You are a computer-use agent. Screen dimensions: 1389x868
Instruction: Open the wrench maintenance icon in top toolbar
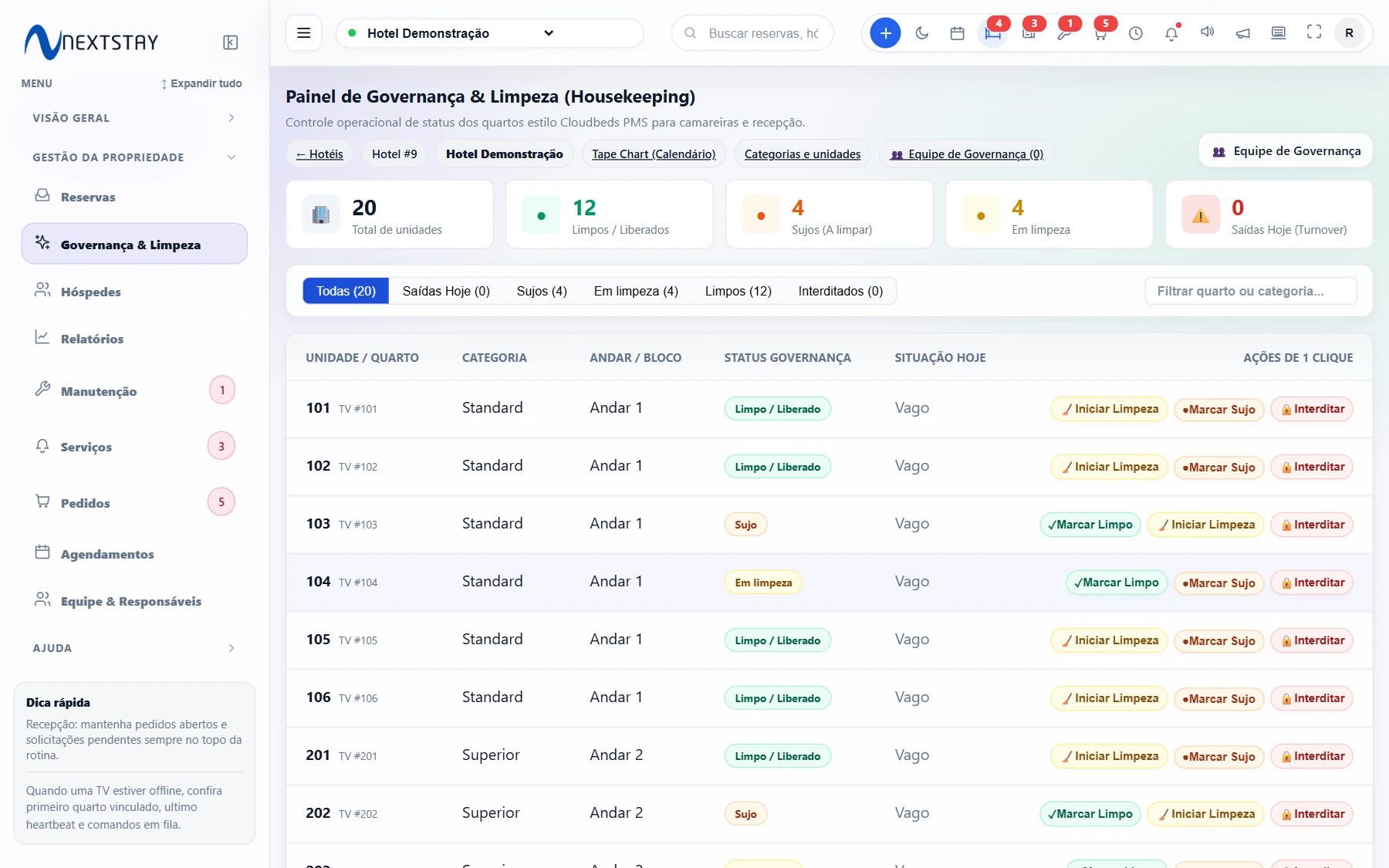[1064, 33]
